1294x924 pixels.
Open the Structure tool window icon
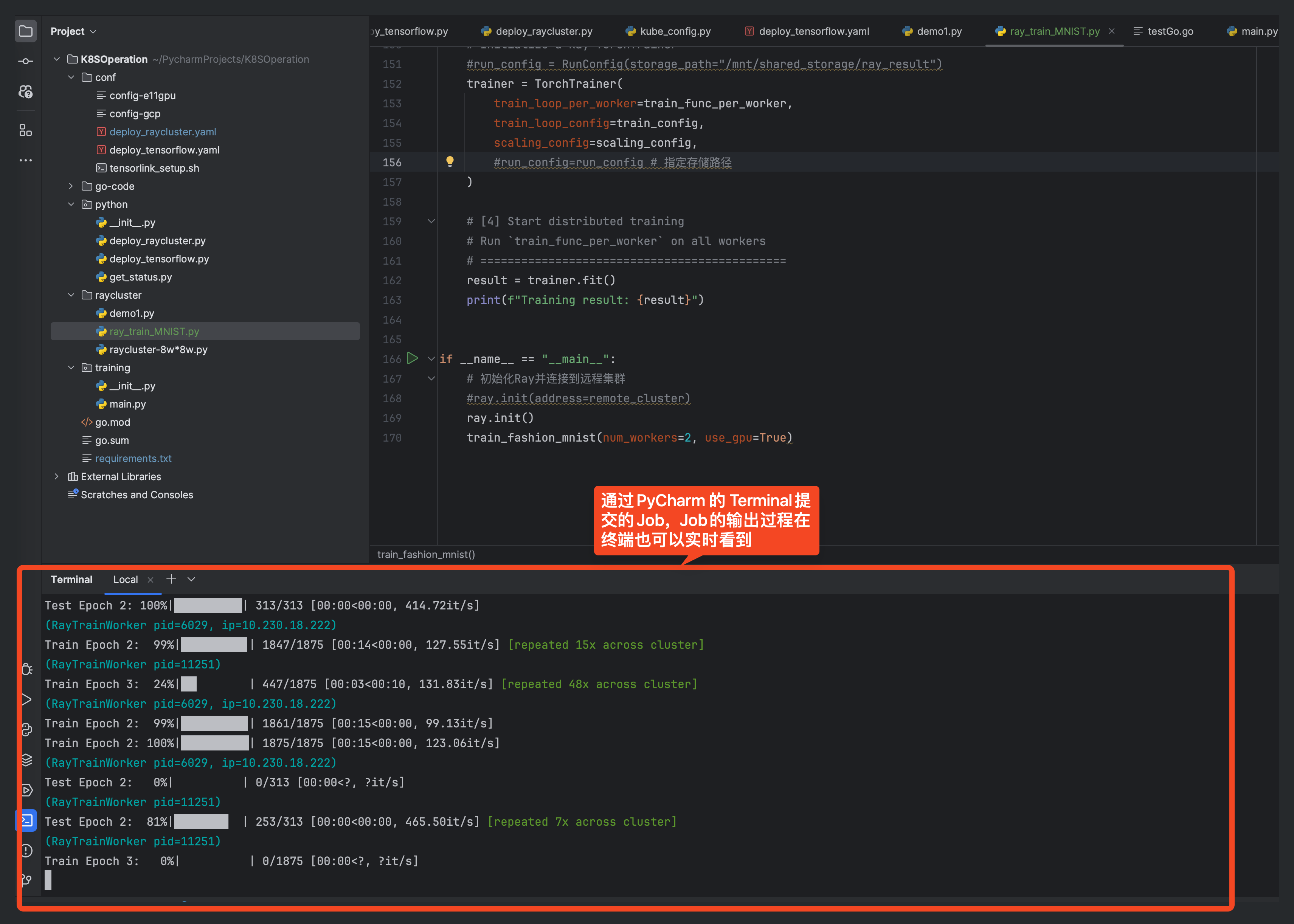pos(26,130)
